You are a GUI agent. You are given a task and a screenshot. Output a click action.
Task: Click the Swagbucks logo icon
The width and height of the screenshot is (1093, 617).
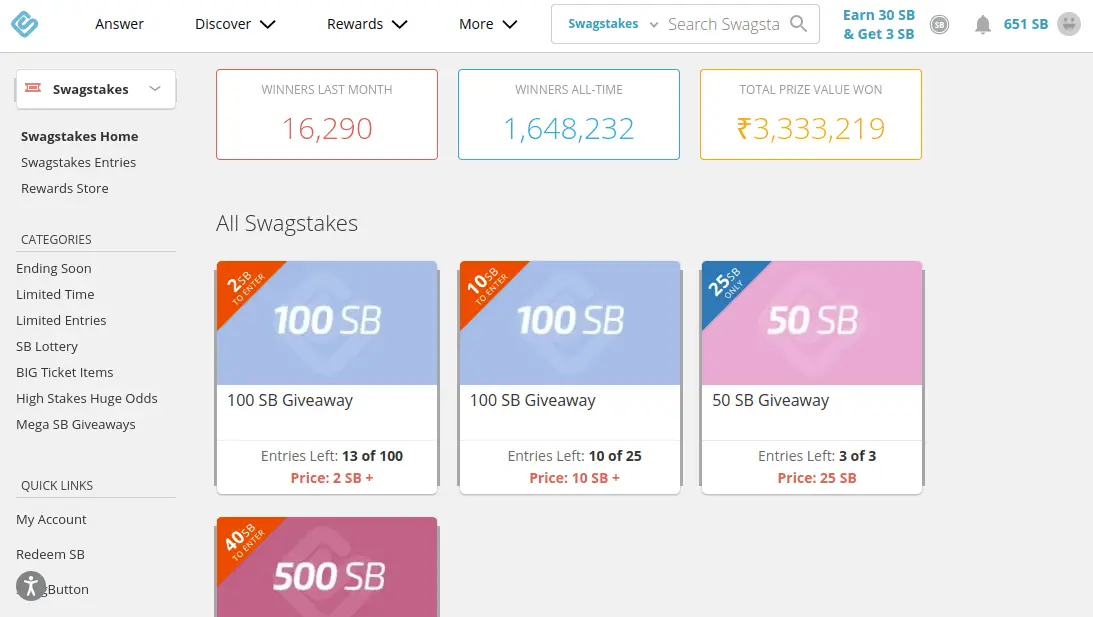[25, 24]
